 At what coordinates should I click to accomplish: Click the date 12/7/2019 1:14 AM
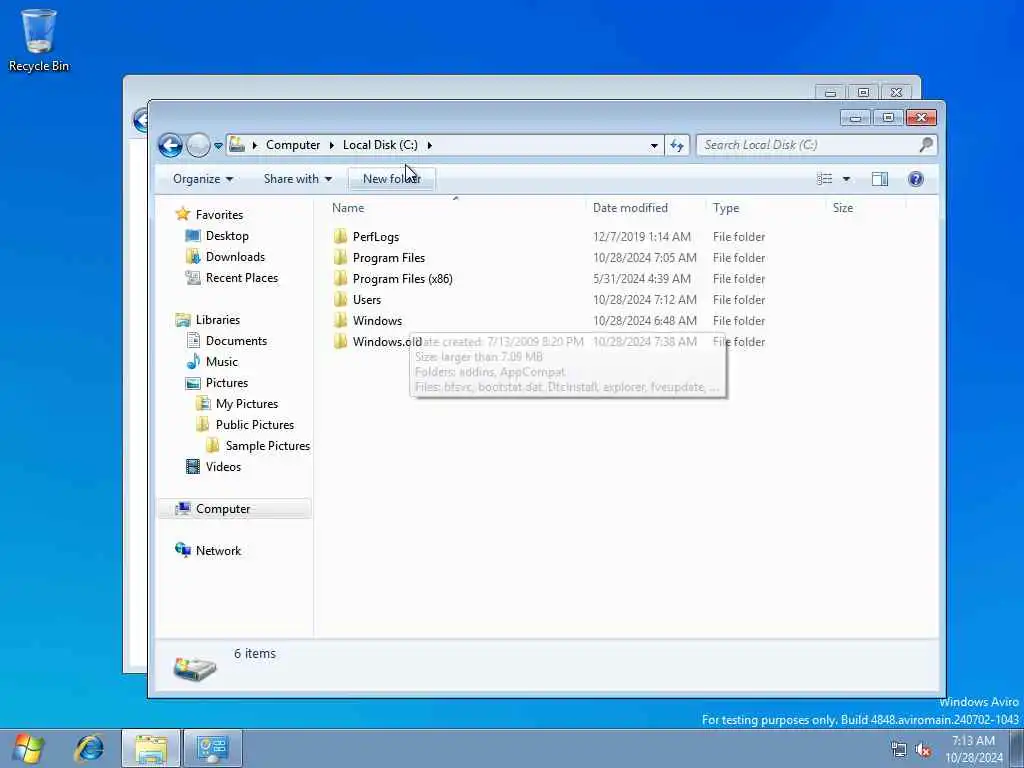(x=641, y=237)
